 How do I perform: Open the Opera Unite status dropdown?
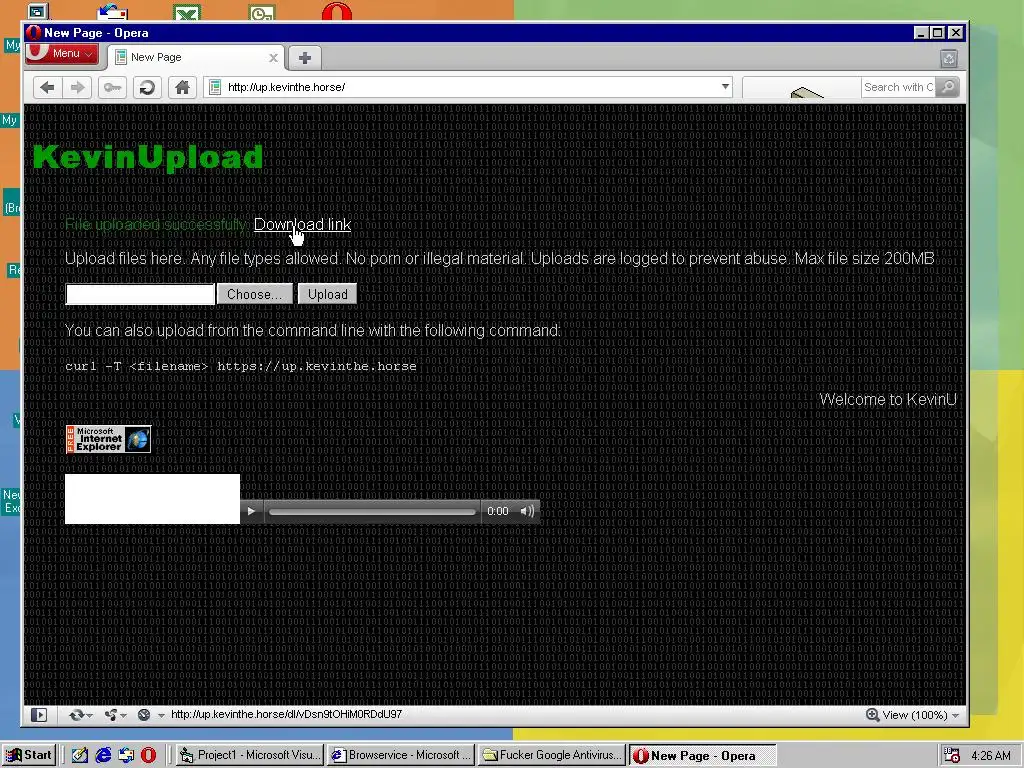coord(115,715)
